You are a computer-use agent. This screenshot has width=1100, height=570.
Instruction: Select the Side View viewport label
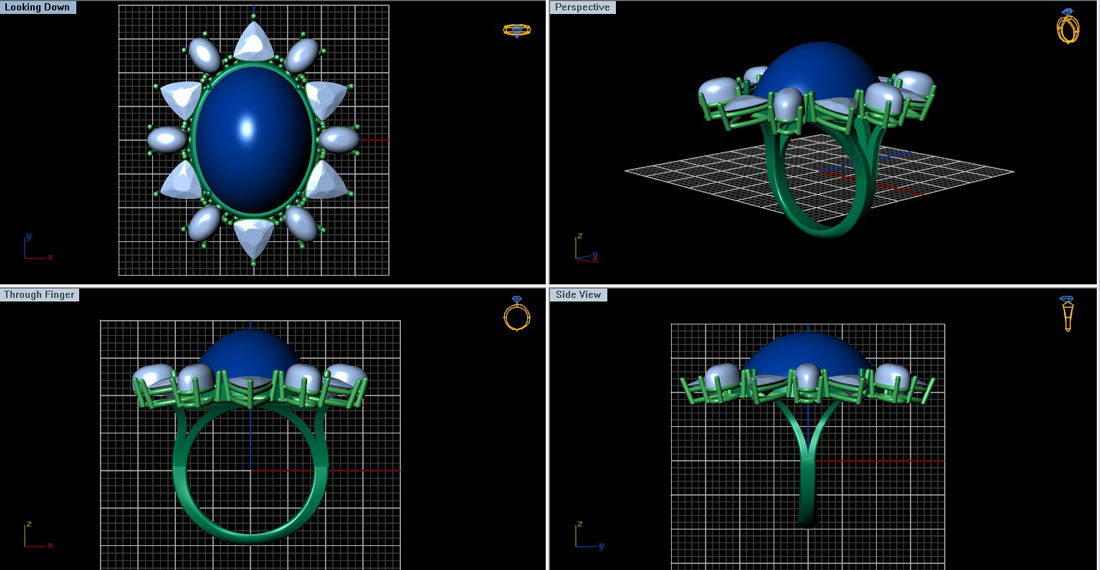[x=580, y=295]
